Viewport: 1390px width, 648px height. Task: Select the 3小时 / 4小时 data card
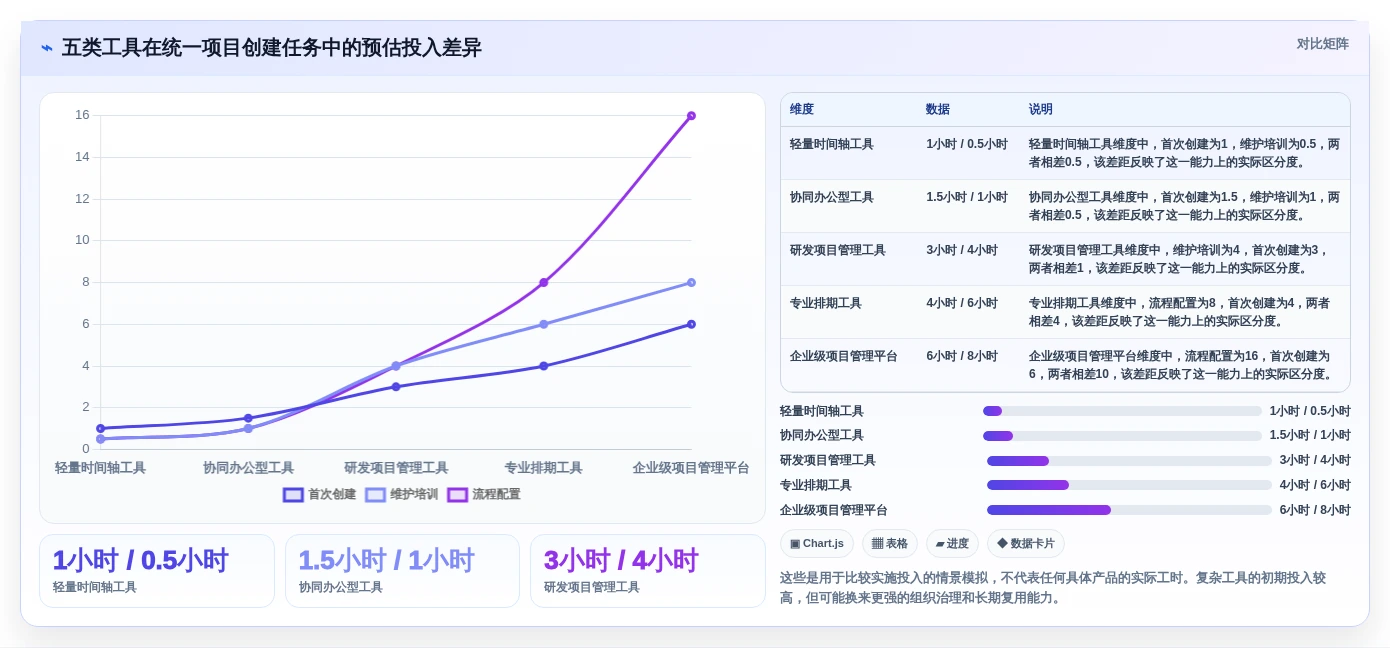pos(647,571)
